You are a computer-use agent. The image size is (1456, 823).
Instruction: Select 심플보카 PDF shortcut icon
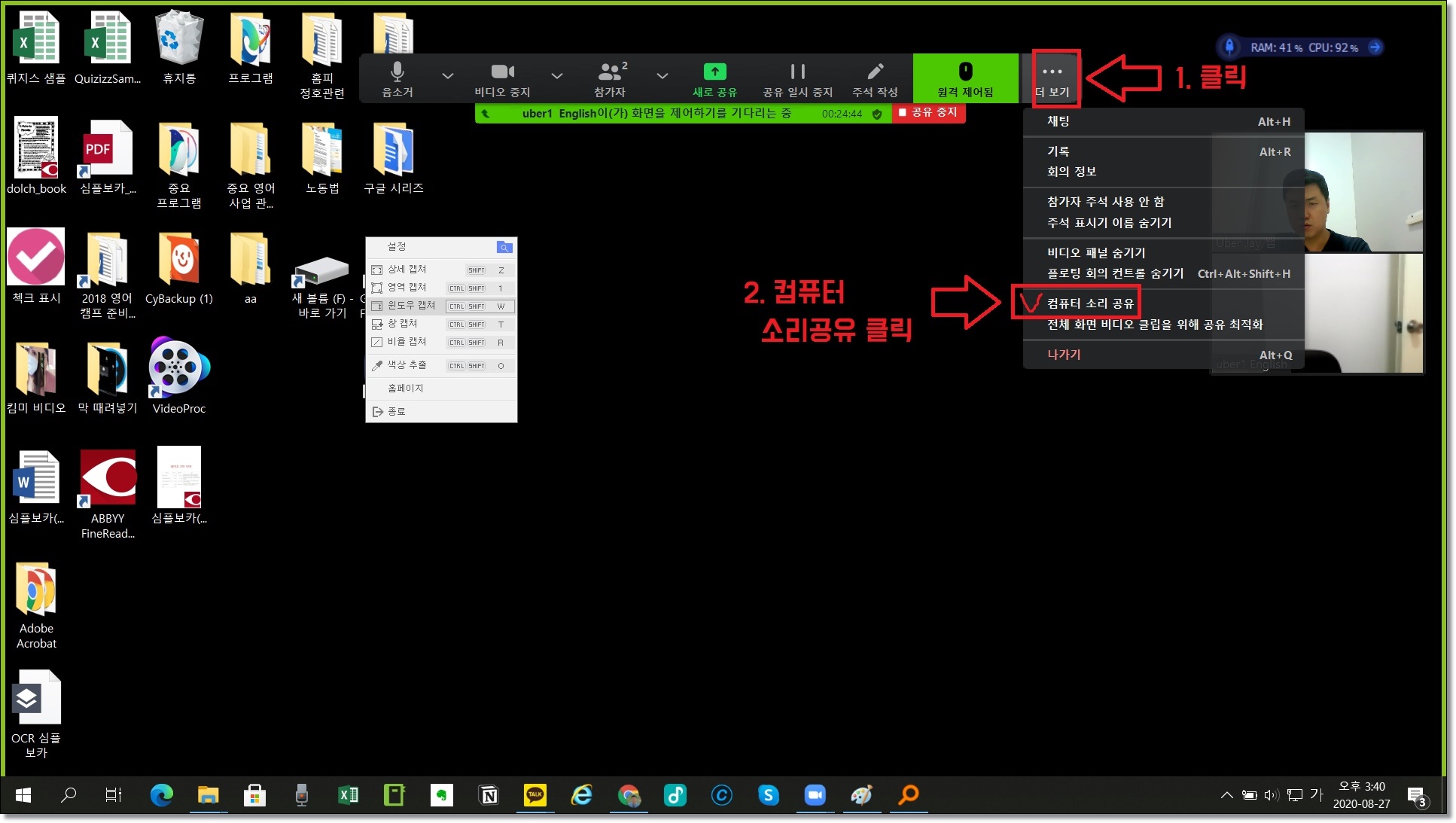pyautogui.click(x=108, y=156)
